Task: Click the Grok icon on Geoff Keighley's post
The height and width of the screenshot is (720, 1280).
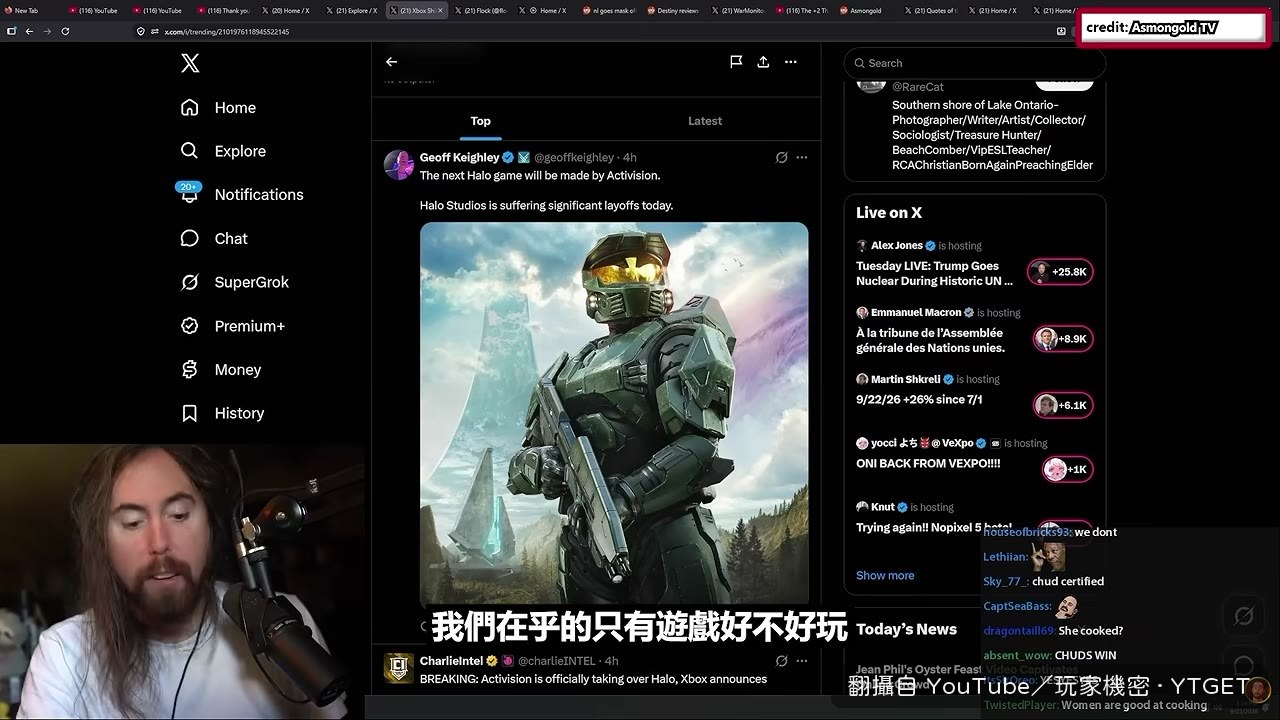Action: [x=782, y=157]
